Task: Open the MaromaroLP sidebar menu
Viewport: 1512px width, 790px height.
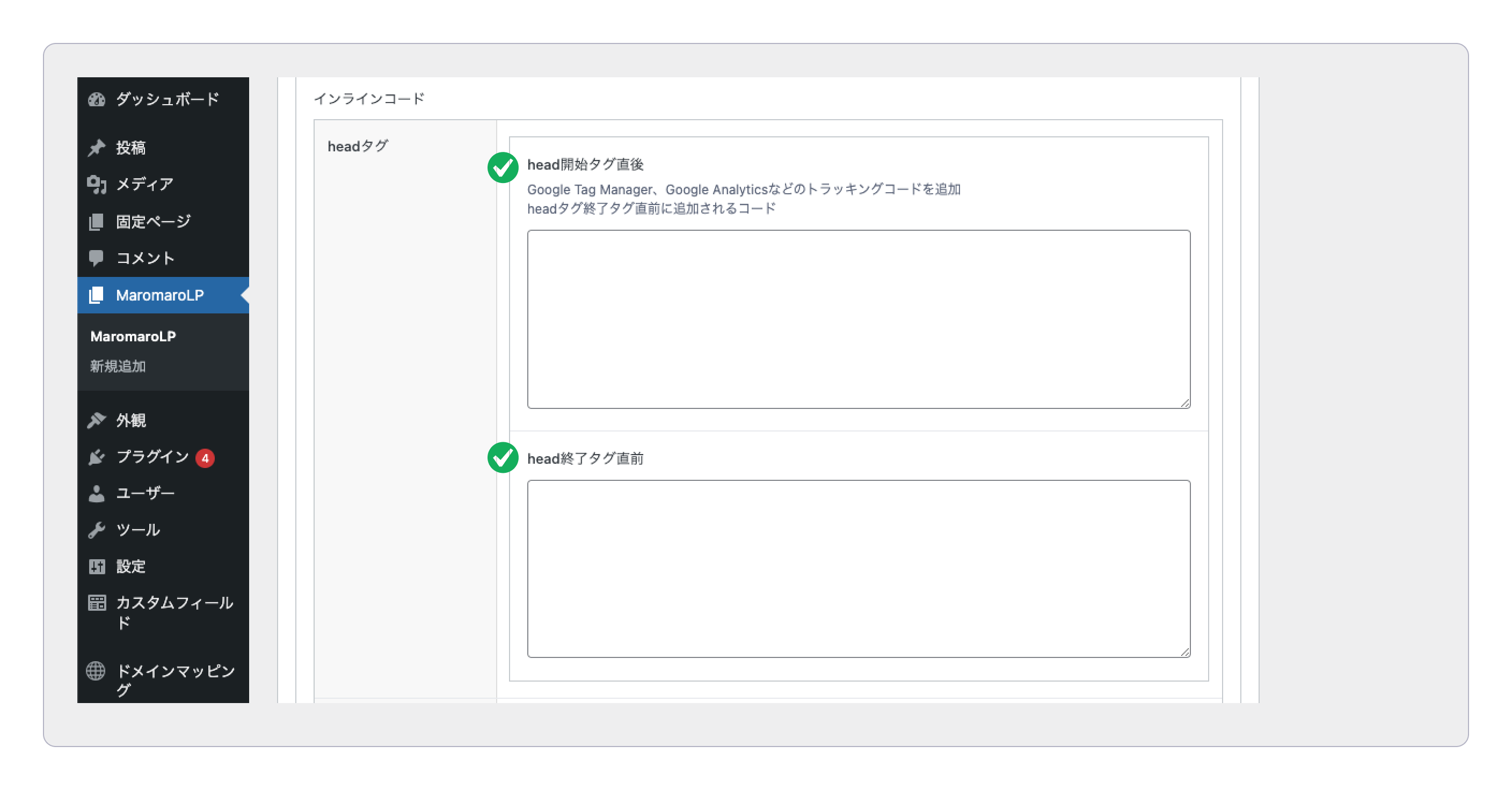Action: point(159,295)
